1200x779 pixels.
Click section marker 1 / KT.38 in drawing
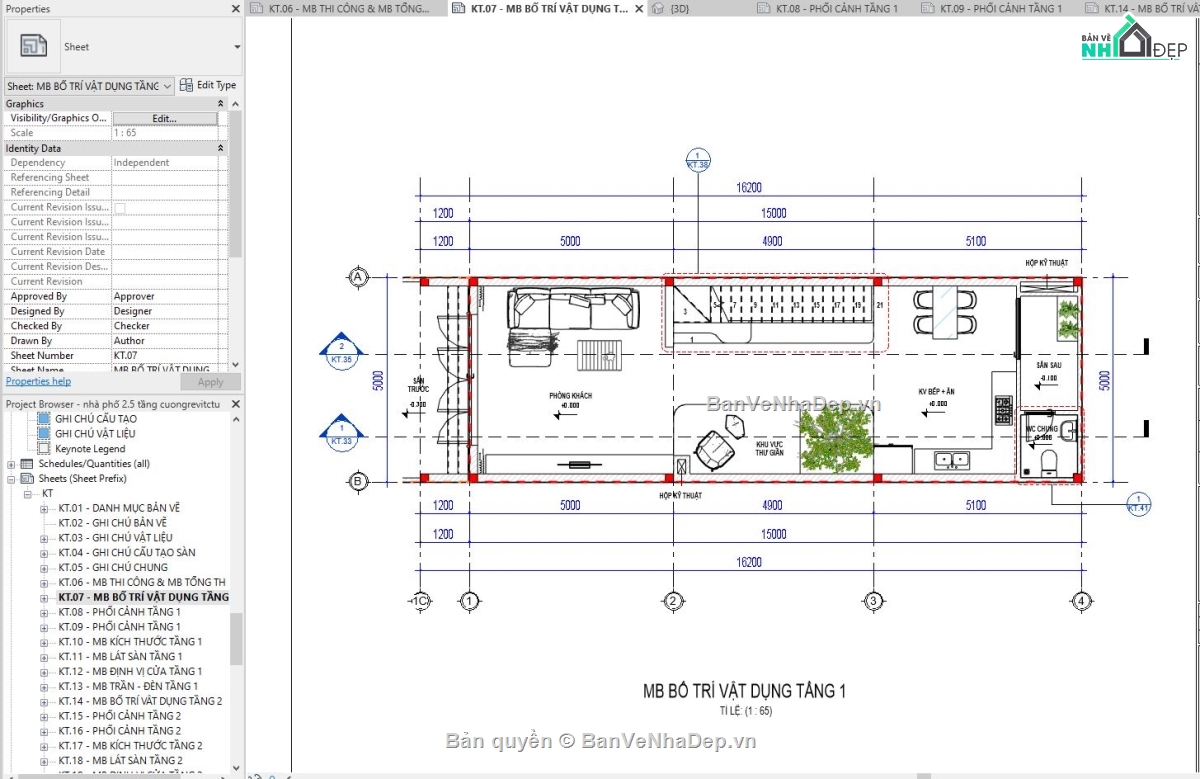pyautogui.click(x=698, y=160)
